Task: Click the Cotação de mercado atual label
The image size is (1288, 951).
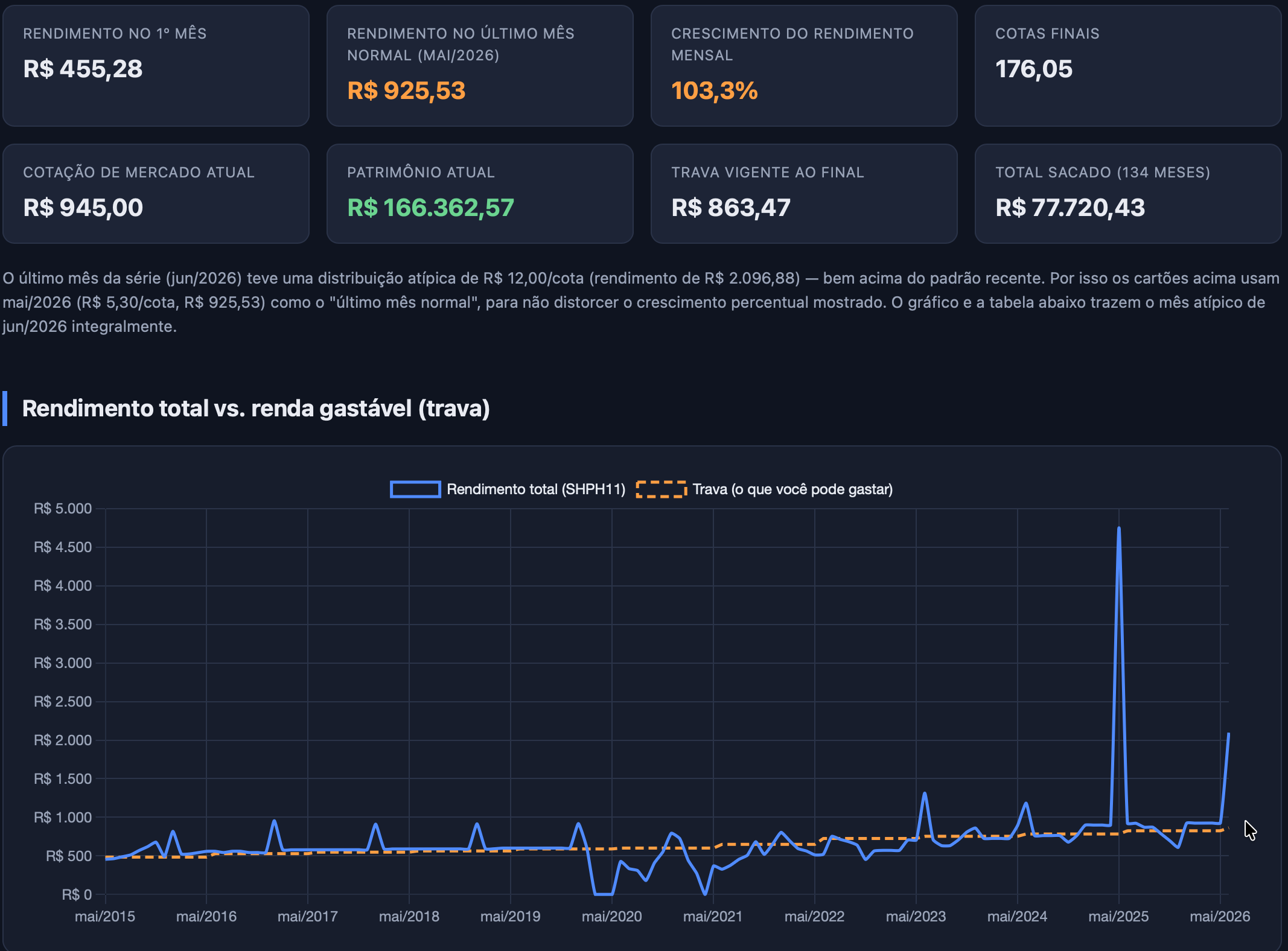Action: coord(139,173)
